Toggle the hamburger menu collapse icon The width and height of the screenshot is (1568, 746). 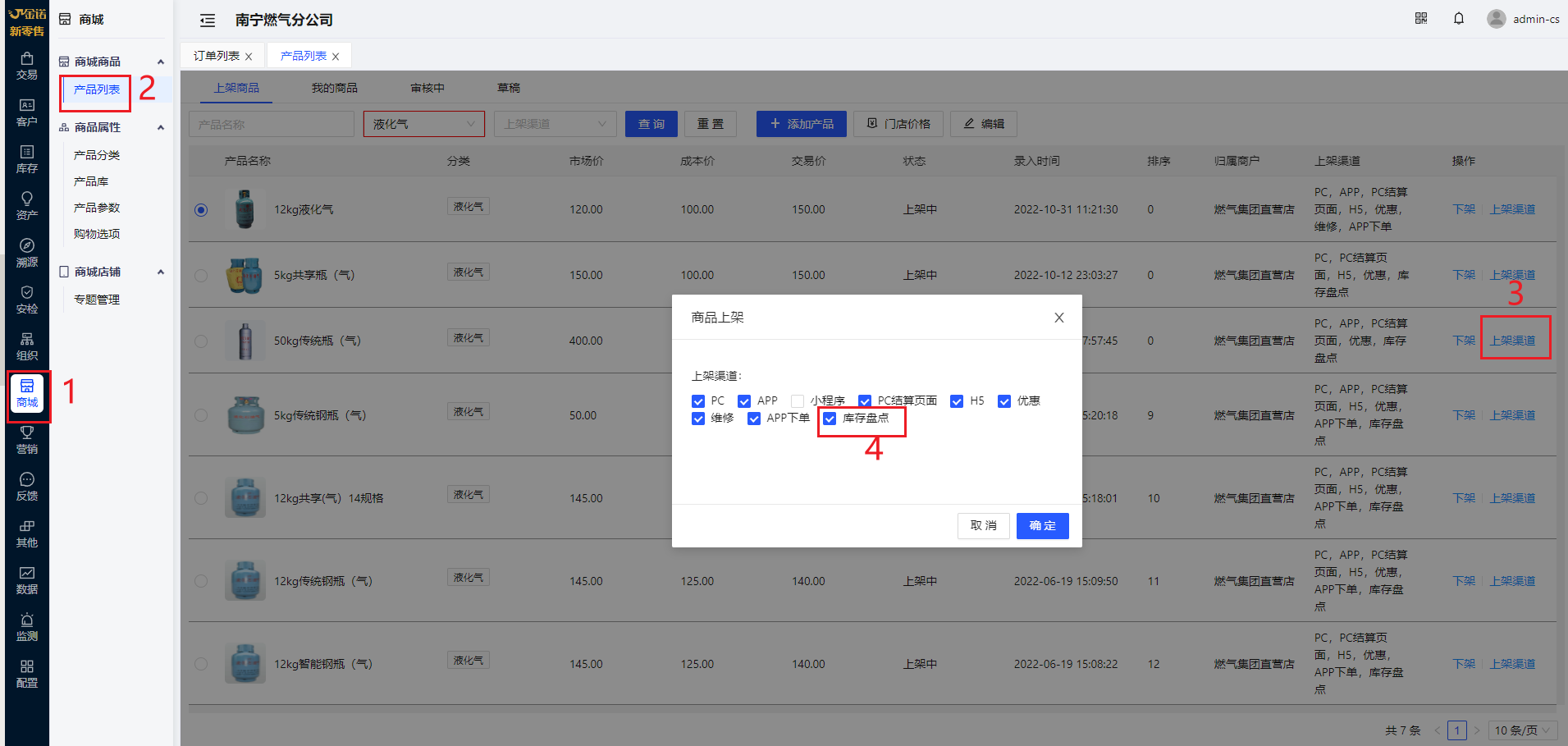point(208,20)
